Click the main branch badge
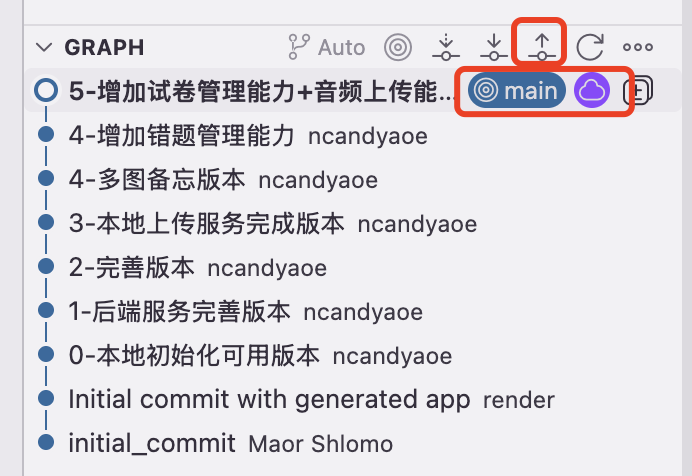This screenshot has width=692, height=476. pyautogui.click(x=516, y=90)
